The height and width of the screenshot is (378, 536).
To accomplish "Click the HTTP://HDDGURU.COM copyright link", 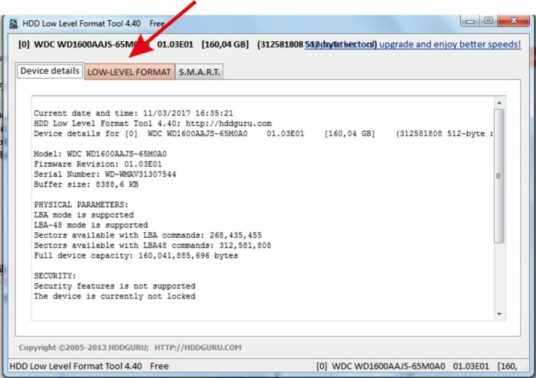I will 198,348.
